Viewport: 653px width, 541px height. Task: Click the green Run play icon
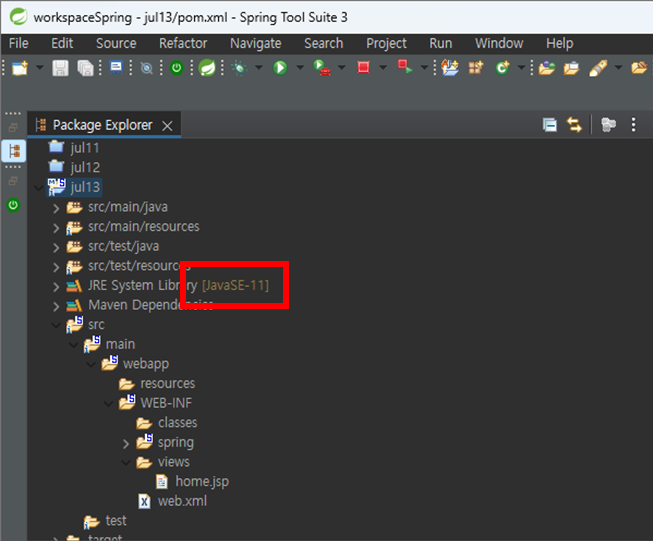pos(280,67)
